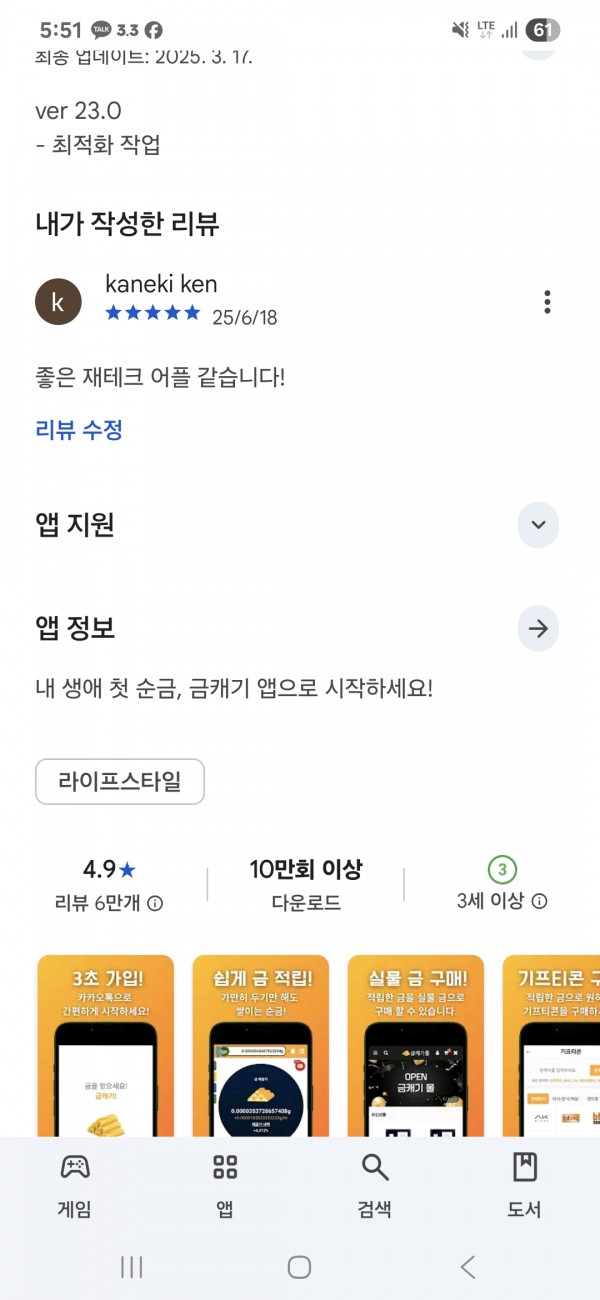View the 3초 가입 screenshot thumbnail
This screenshot has width=600, height=1300.
[x=105, y=1046]
